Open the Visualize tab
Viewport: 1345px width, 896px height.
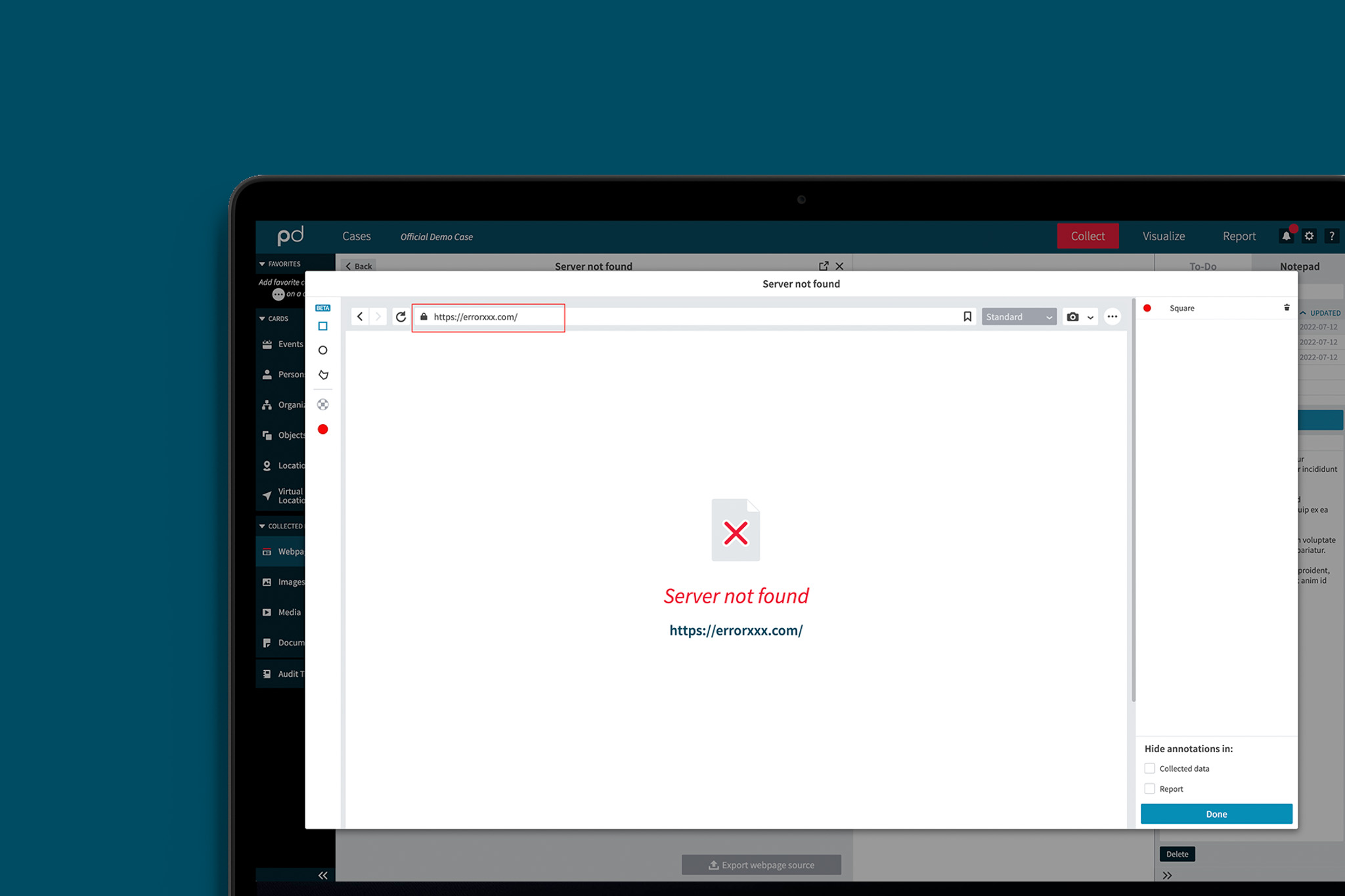coord(1163,236)
